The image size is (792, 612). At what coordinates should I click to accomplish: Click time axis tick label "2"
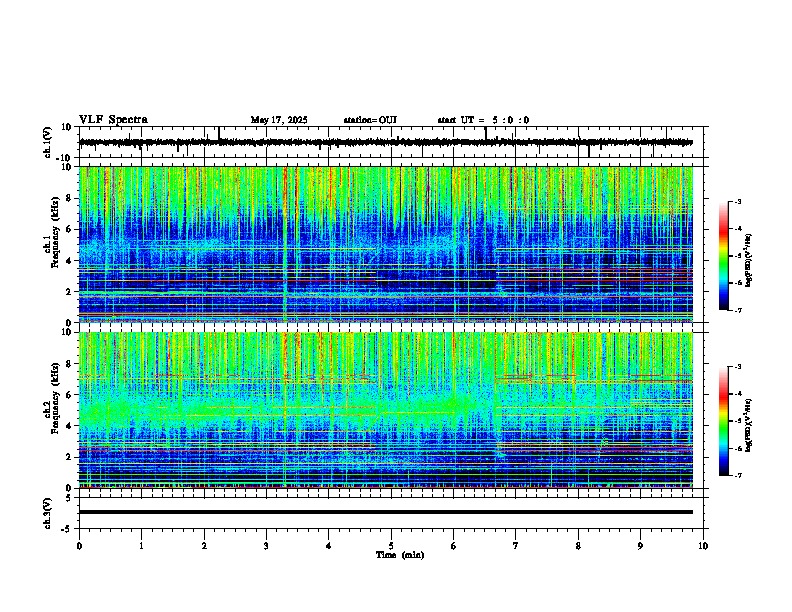(x=204, y=546)
